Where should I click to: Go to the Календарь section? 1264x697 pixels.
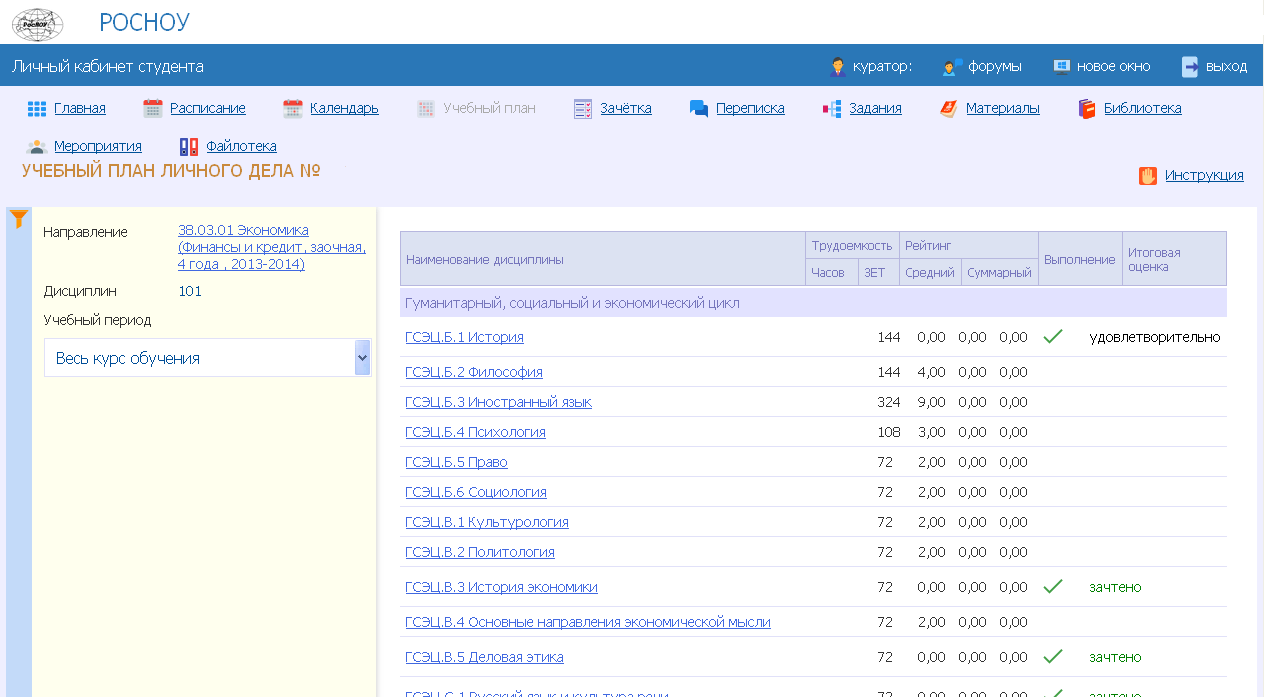pyautogui.click(x=344, y=109)
